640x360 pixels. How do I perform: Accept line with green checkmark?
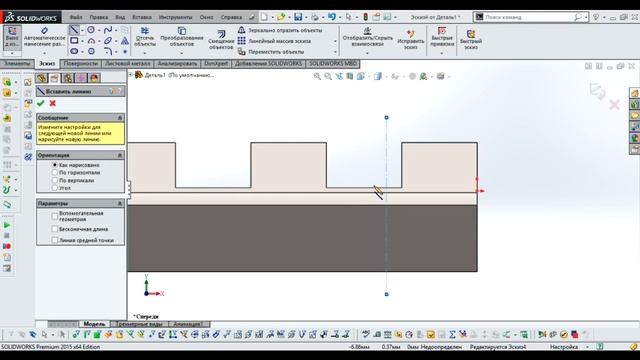click(40, 104)
